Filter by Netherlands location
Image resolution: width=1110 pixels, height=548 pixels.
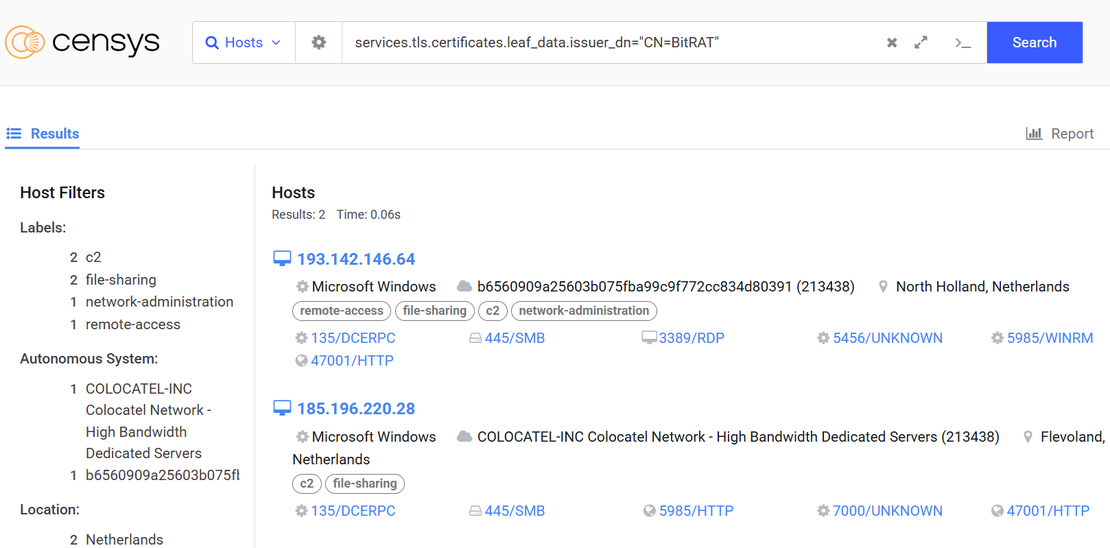(x=124, y=539)
